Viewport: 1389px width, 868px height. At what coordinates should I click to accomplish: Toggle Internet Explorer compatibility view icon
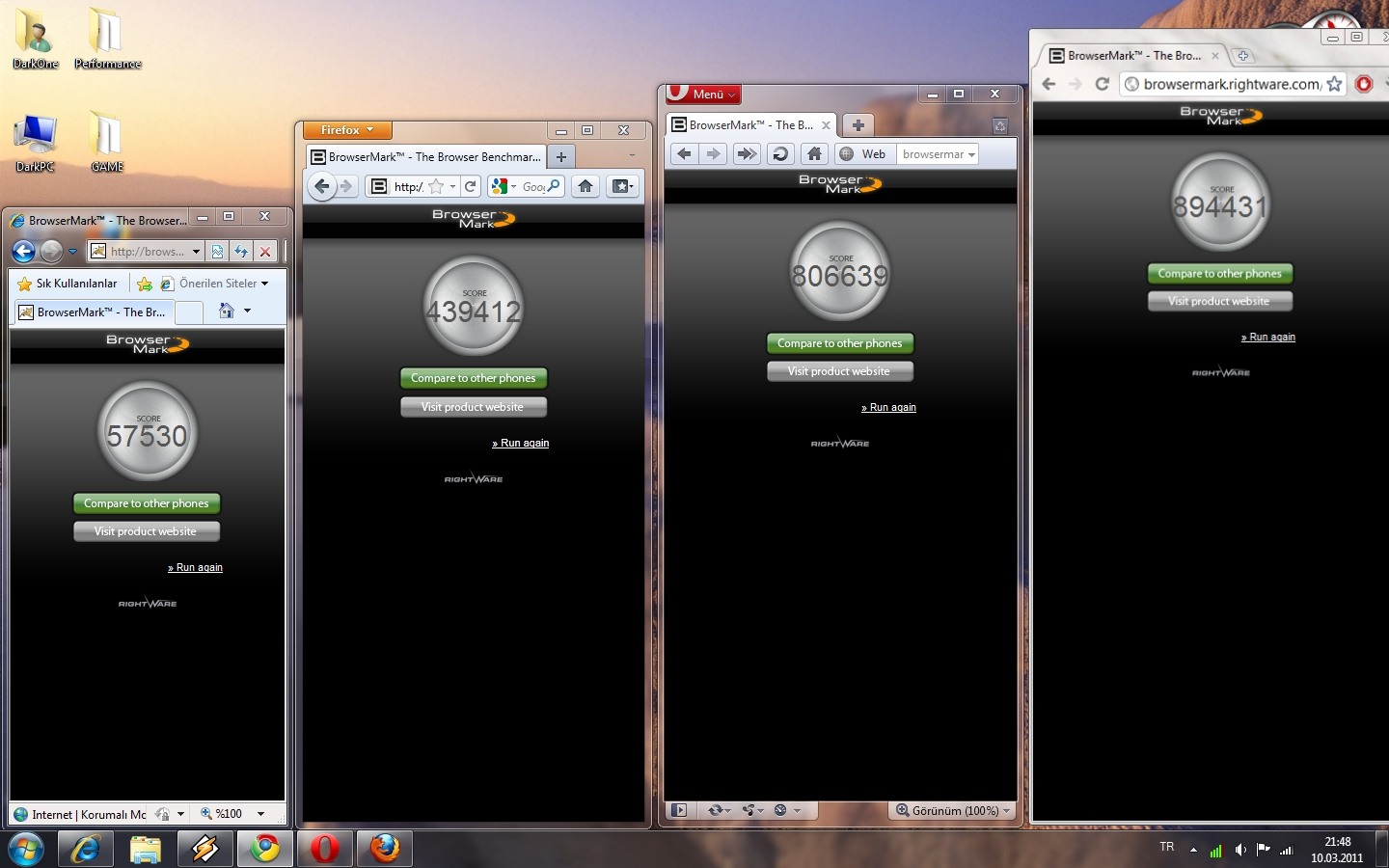click(x=218, y=252)
